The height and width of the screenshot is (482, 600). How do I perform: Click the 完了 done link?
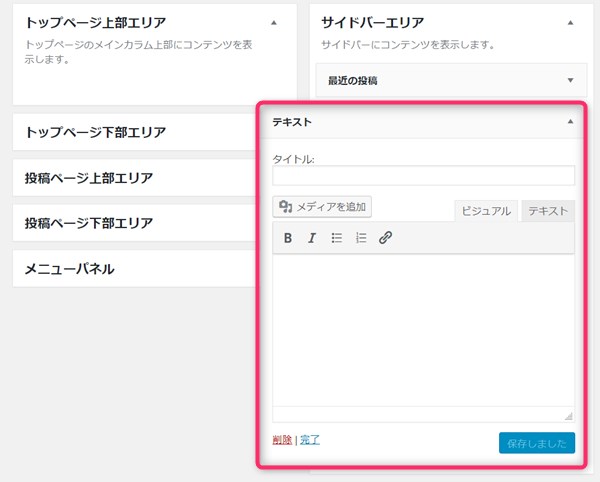click(x=310, y=440)
